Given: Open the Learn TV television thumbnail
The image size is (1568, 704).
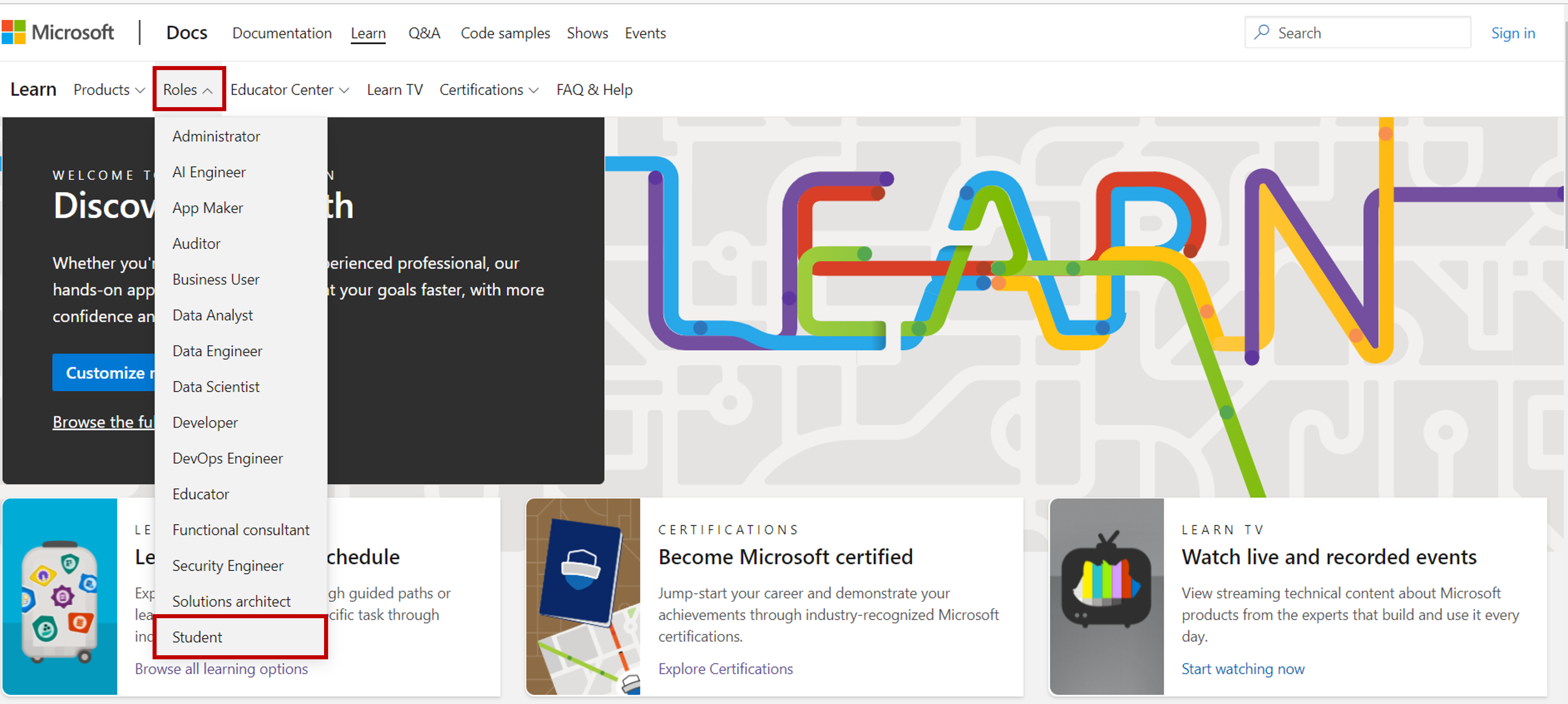Looking at the screenshot, I should tap(1107, 596).
